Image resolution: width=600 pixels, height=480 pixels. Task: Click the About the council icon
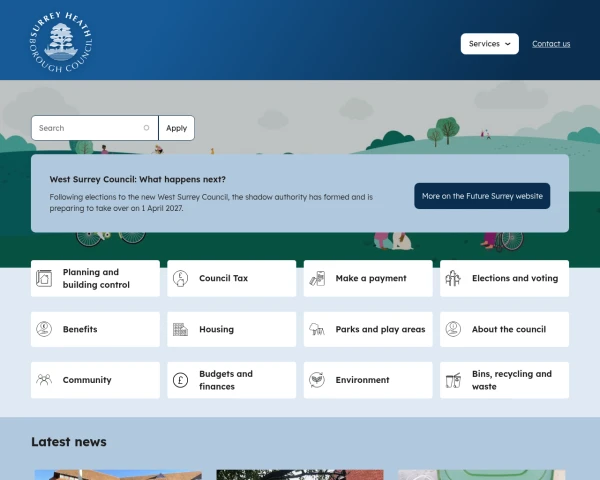(x=453, y=329)
